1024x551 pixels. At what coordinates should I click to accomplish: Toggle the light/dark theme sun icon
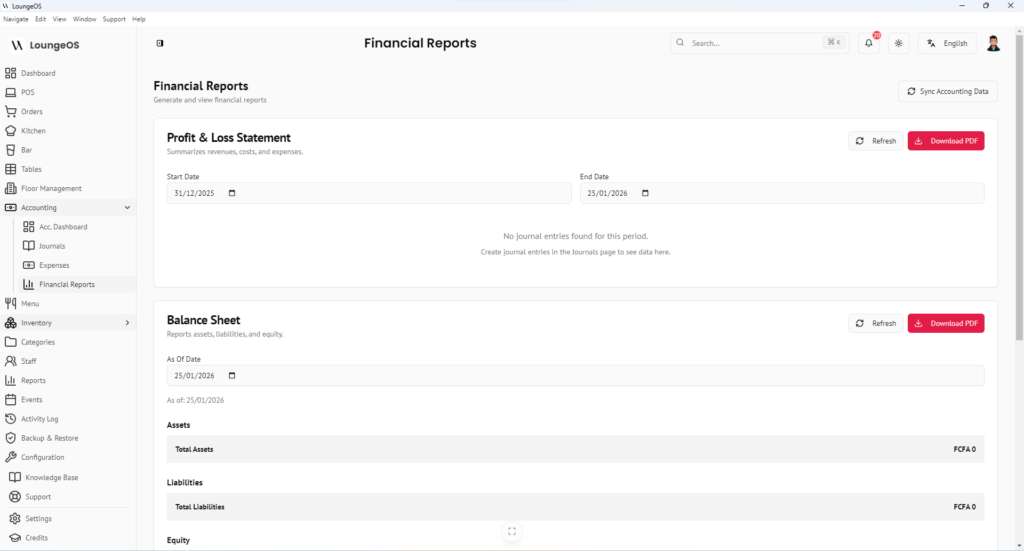[899, 43]
